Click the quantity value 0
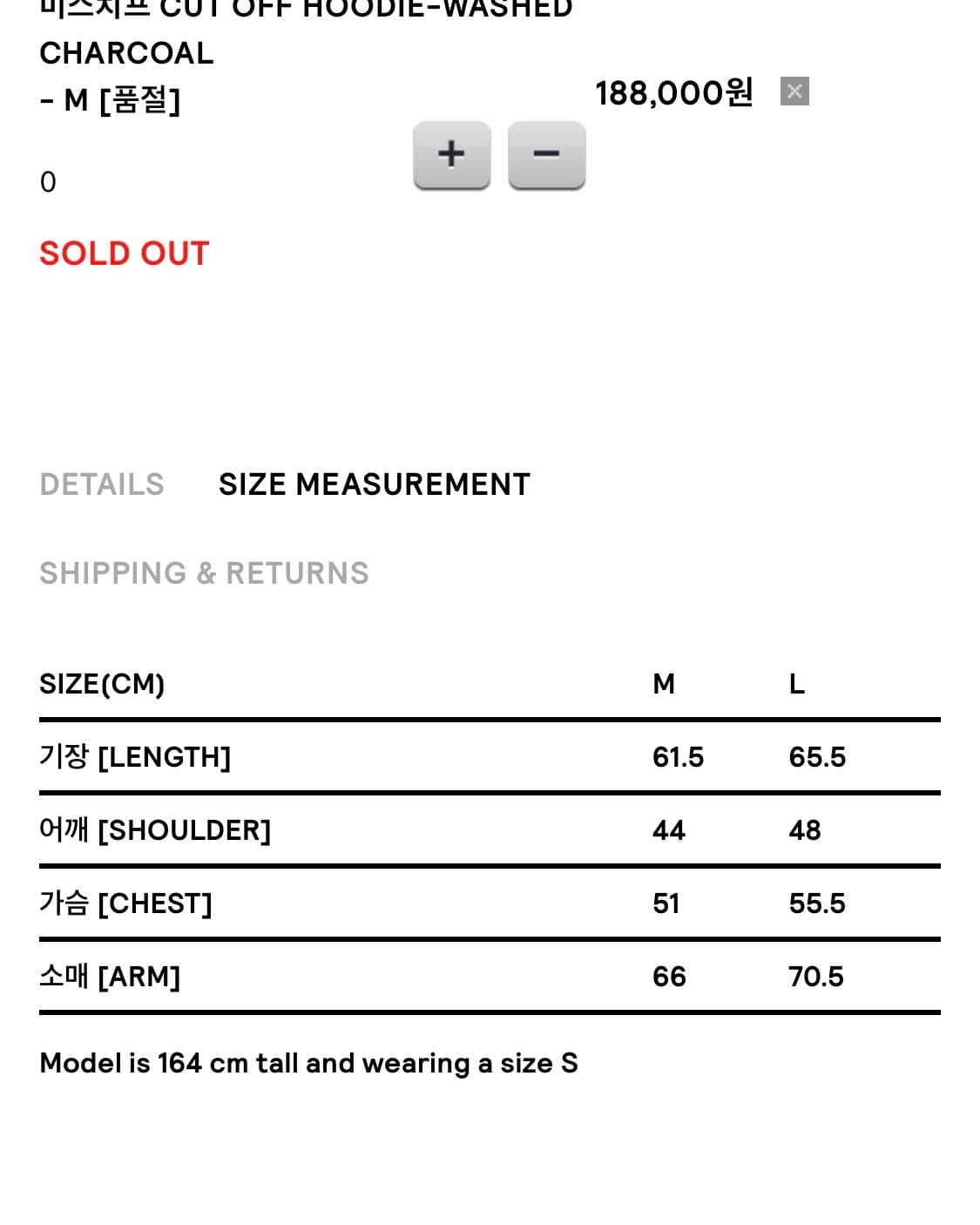The image size is (980, 1225). pyautogui.click(x=48, y=182)
